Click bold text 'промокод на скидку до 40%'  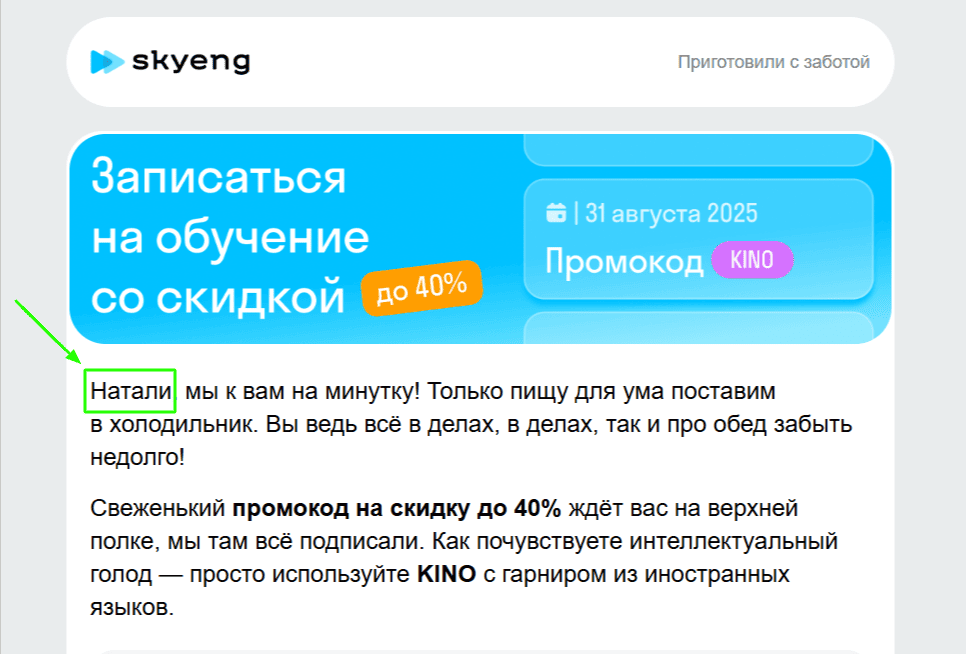click(x=397, y=509)
